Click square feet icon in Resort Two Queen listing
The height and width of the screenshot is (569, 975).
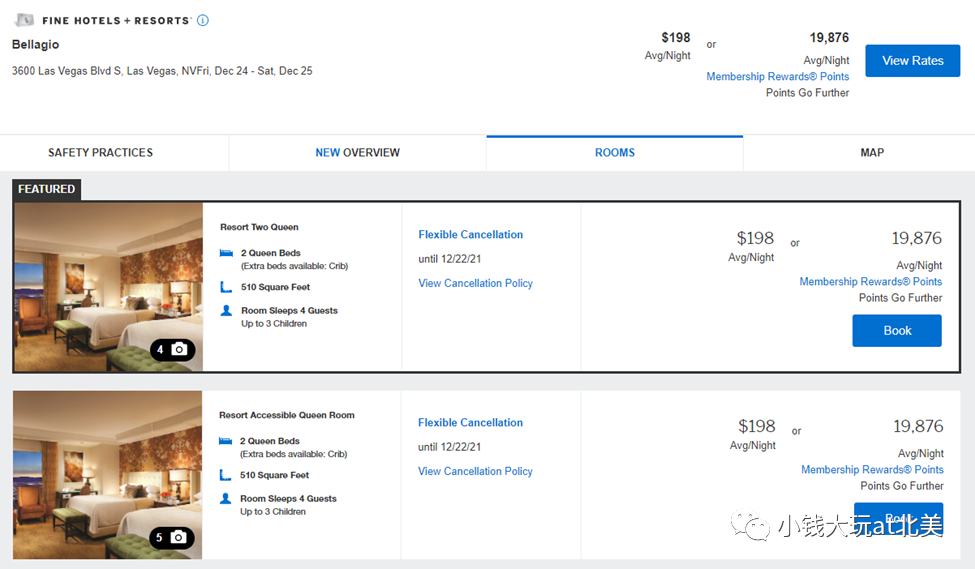226,287
